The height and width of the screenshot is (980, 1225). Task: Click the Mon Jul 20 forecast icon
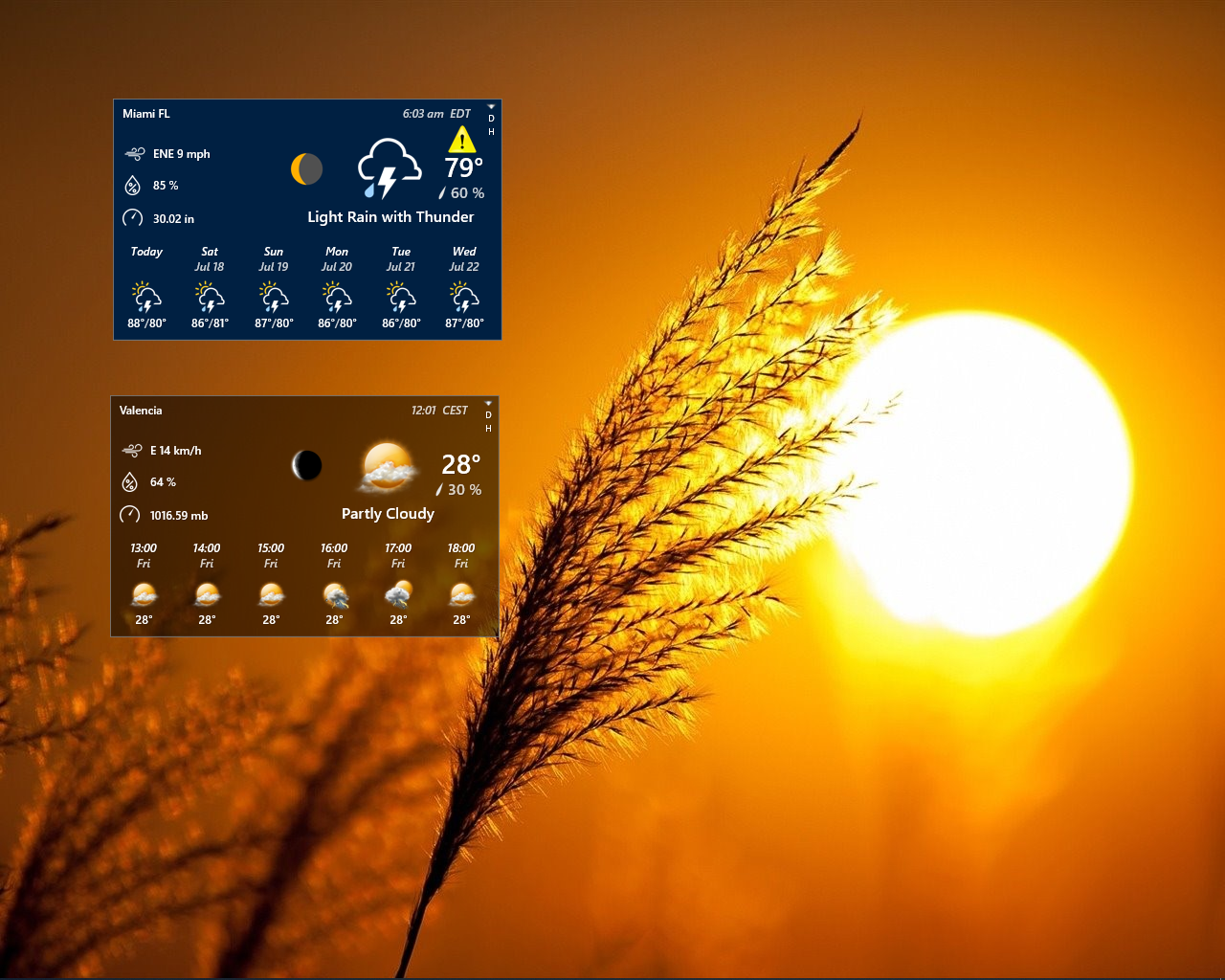click(x=337, y=297)
